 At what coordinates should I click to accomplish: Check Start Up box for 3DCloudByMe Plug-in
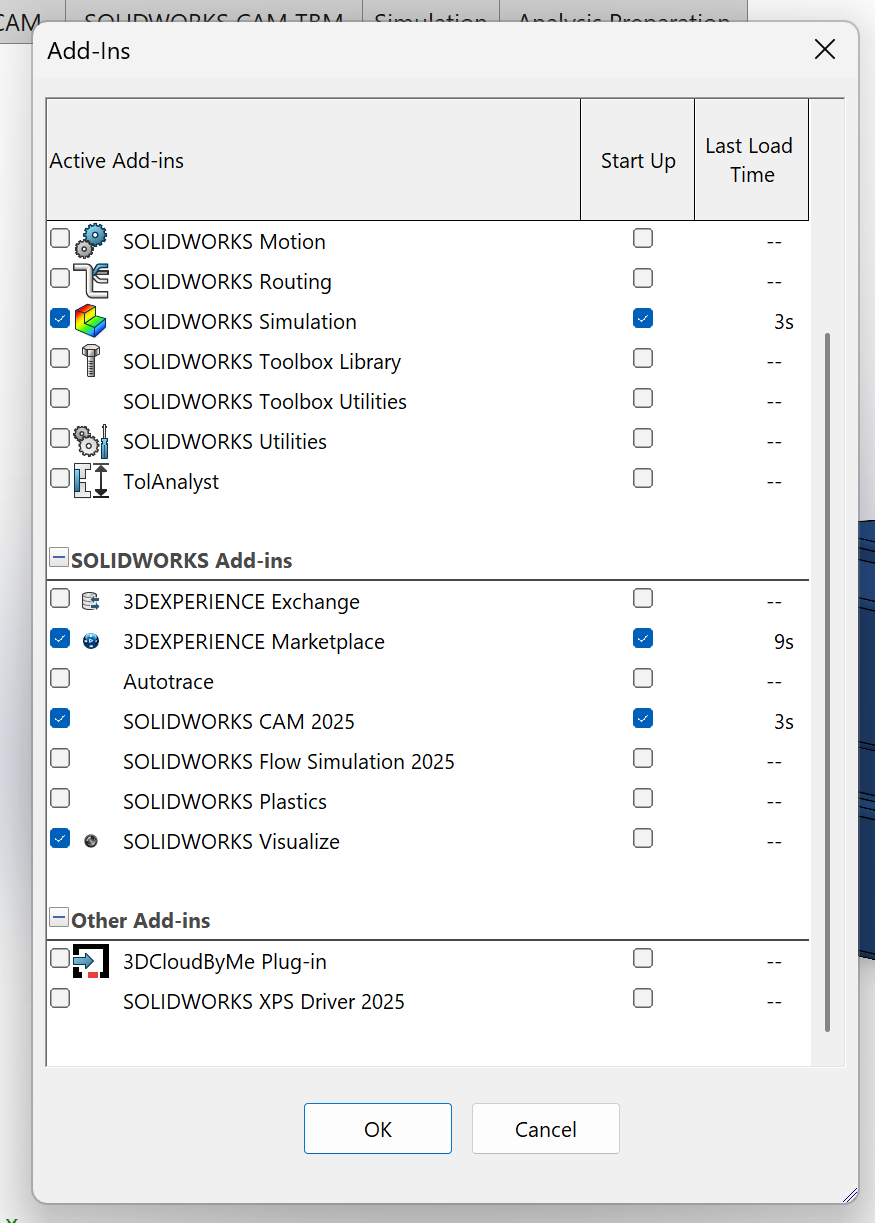coord(643,958)
